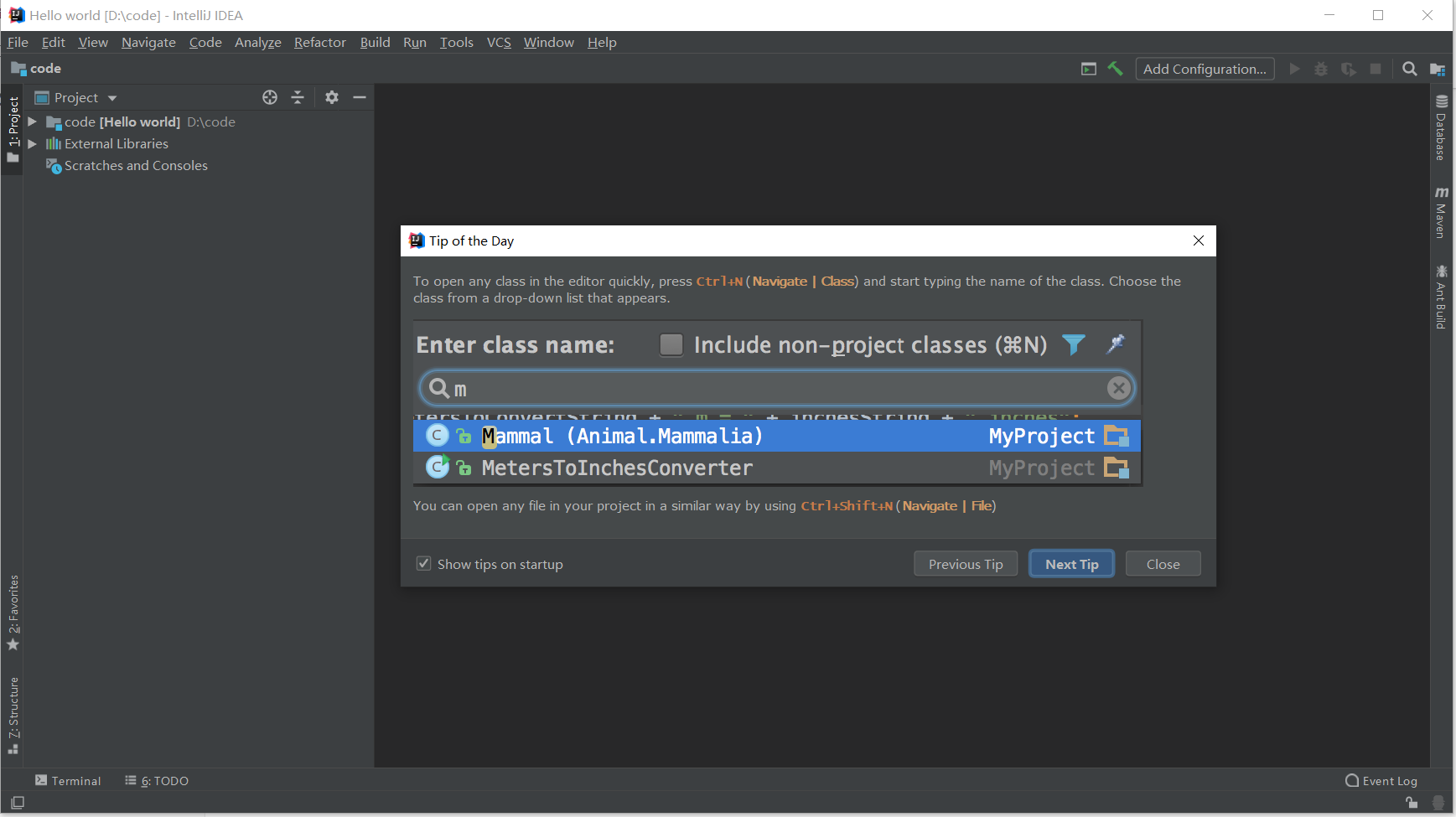Open the VCS menu

tap(499, 42)
